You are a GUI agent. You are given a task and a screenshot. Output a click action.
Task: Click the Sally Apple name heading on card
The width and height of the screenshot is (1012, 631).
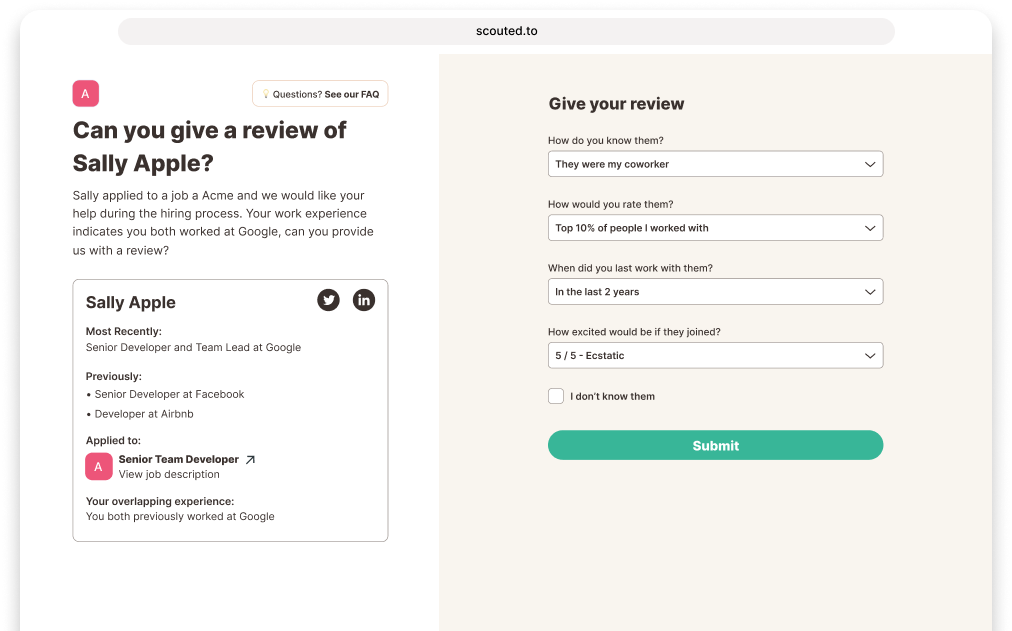tap(131, 302)
